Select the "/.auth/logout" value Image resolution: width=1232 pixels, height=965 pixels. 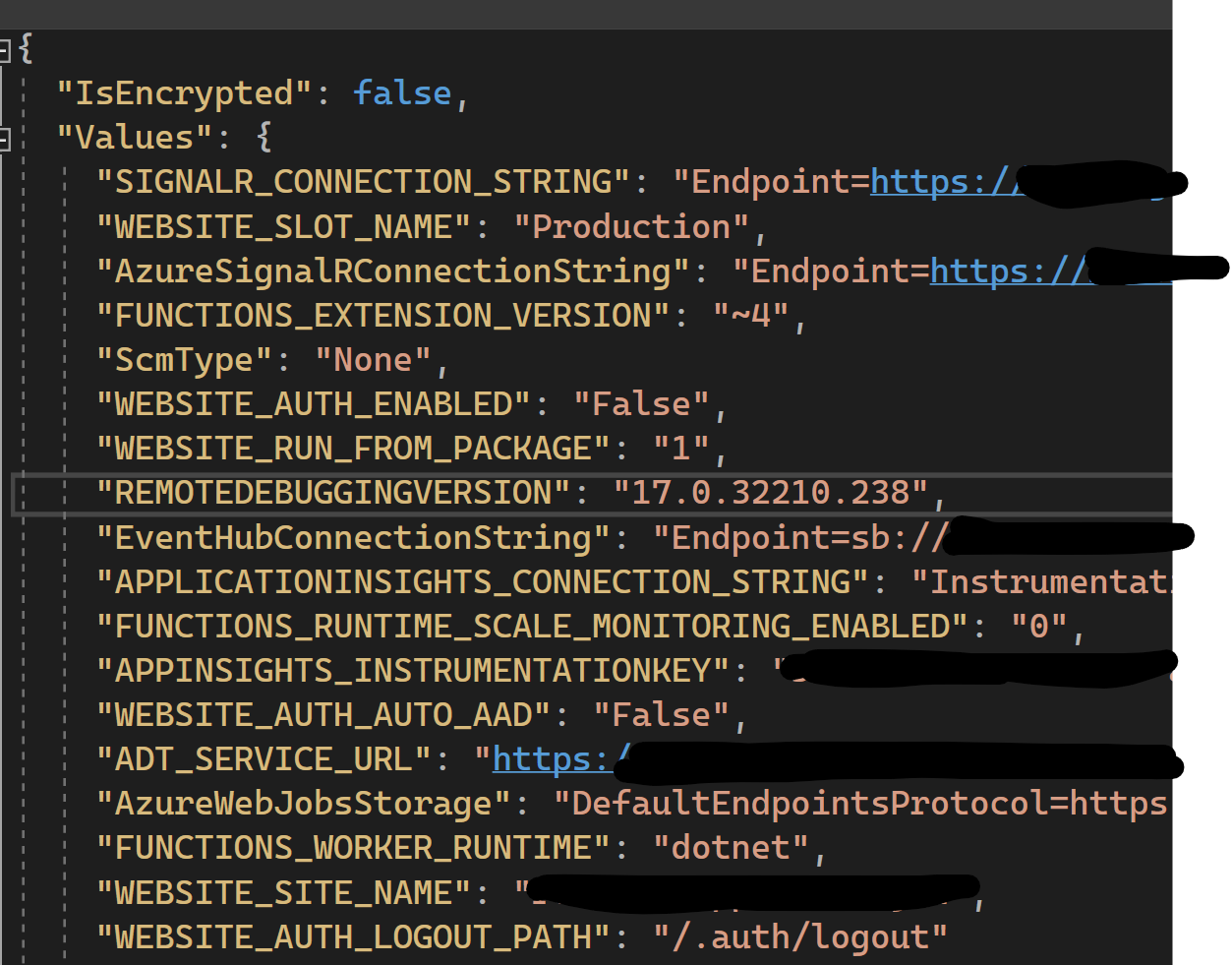click(800, 937)
